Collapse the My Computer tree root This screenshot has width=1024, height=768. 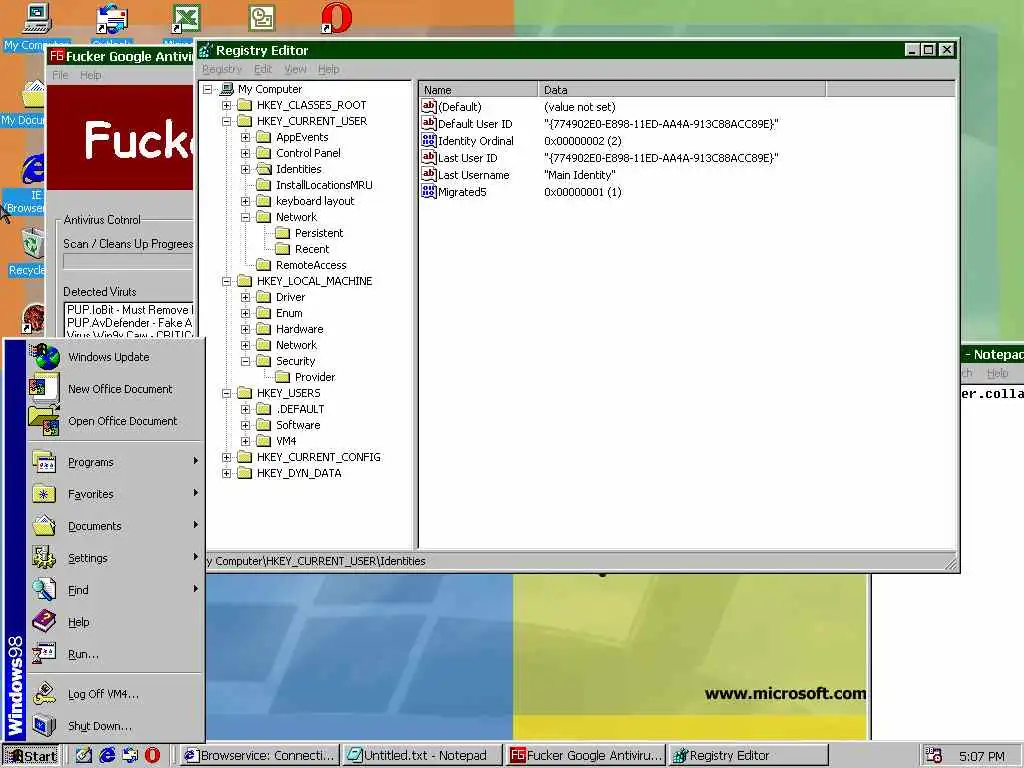coord(208,89)
